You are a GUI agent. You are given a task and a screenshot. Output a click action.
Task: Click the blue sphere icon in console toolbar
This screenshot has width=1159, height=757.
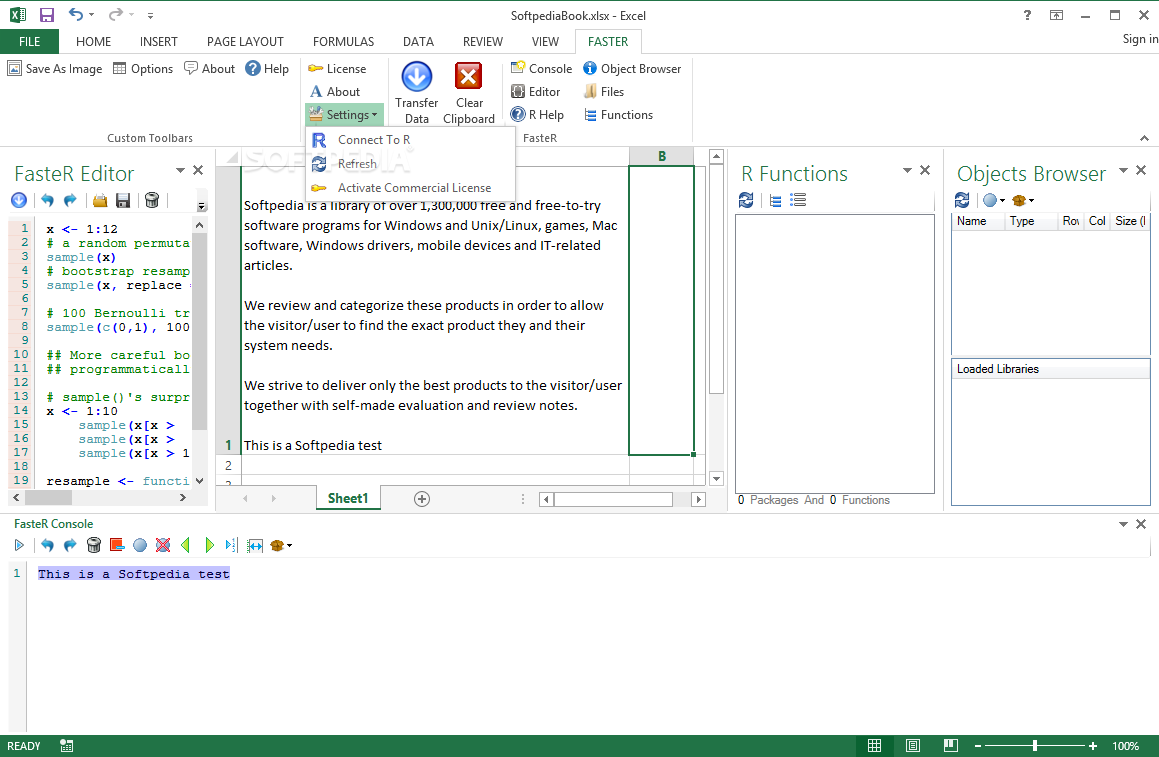click(x=140, y=545)
